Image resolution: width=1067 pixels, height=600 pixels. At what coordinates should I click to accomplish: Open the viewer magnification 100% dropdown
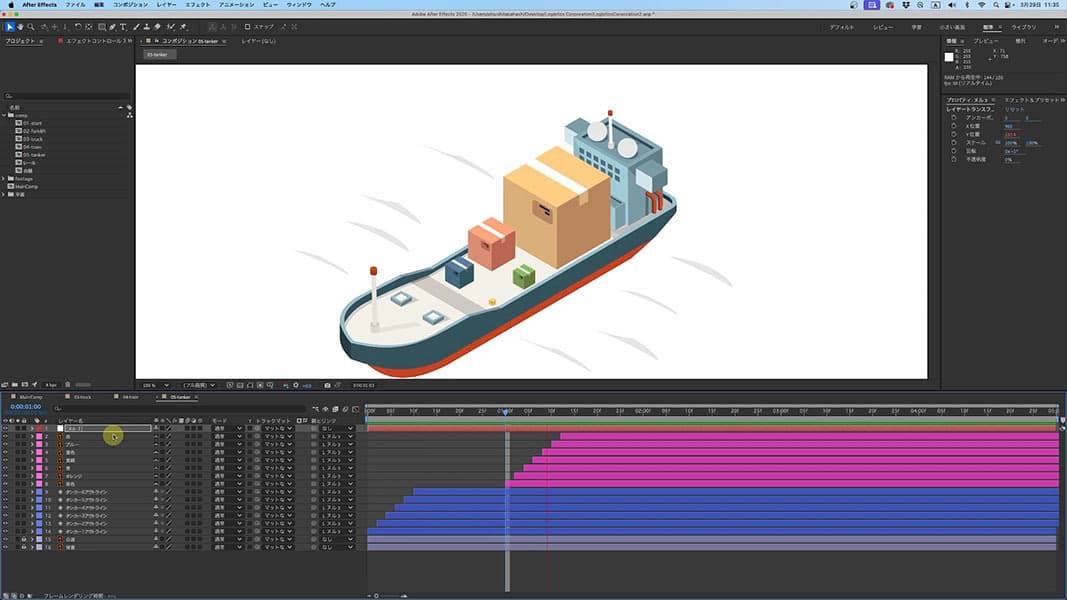[x=150, y=385]
